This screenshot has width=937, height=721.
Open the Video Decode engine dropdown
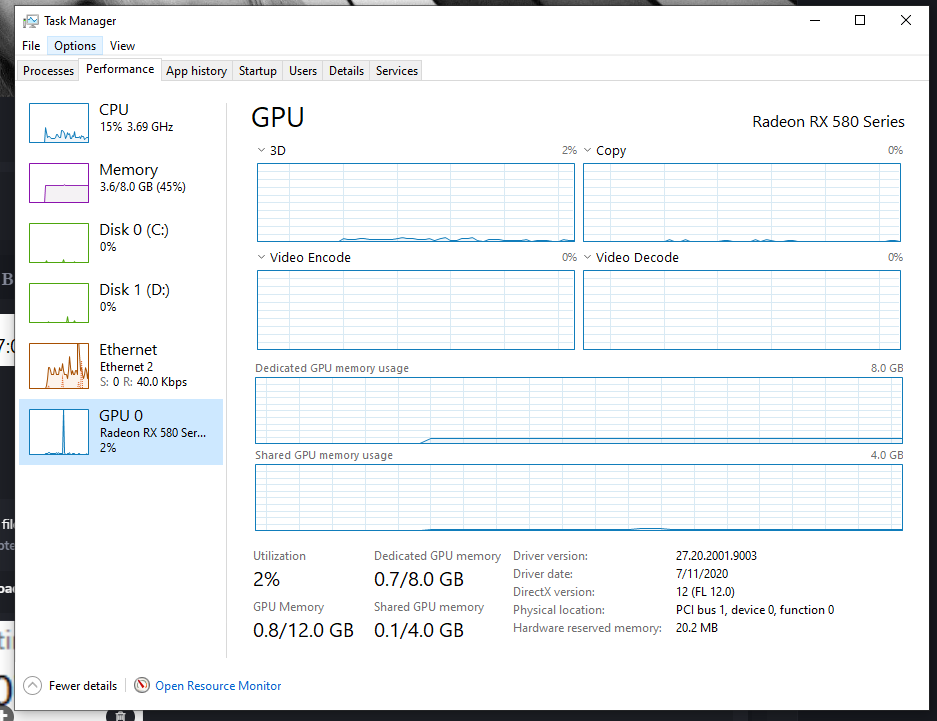point(588,258)
